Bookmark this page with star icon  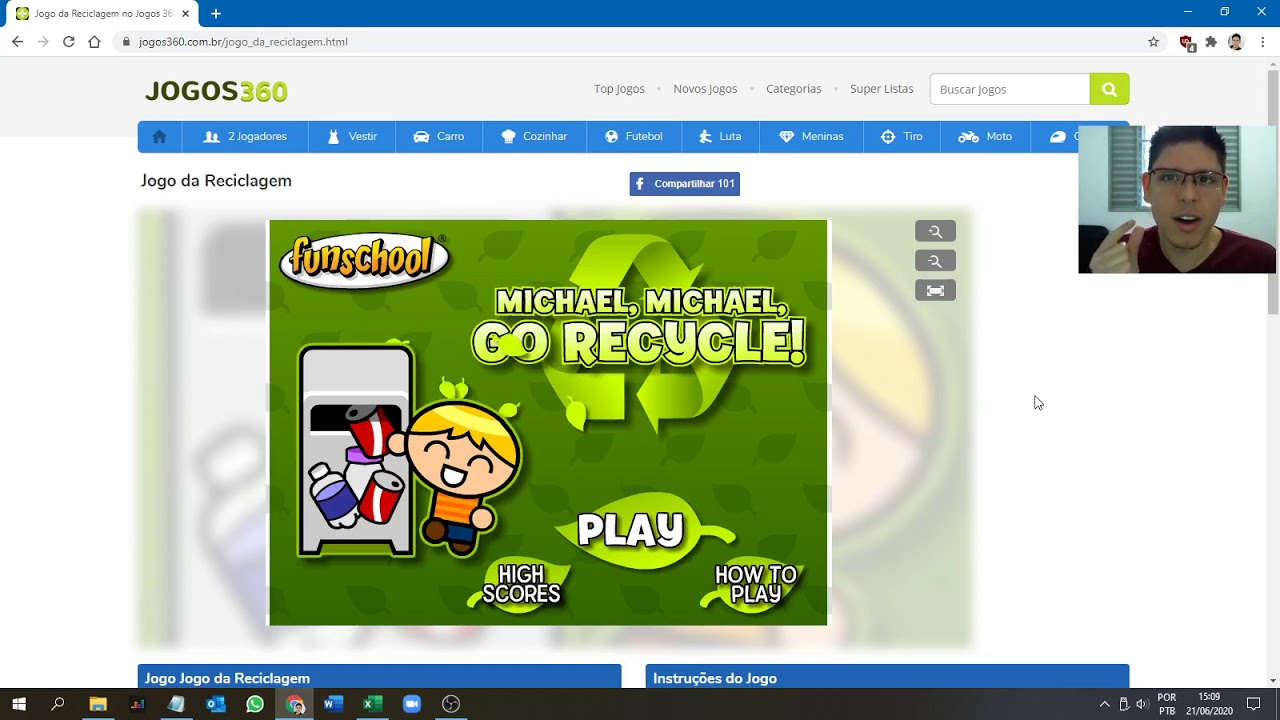[x=1153, y=42]
